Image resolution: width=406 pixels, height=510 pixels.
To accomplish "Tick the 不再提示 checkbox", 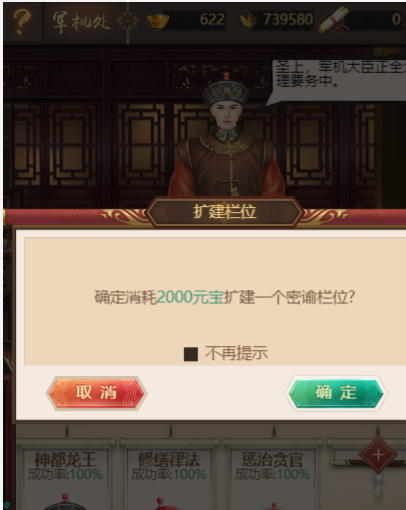I will click(x=191, y=354).
